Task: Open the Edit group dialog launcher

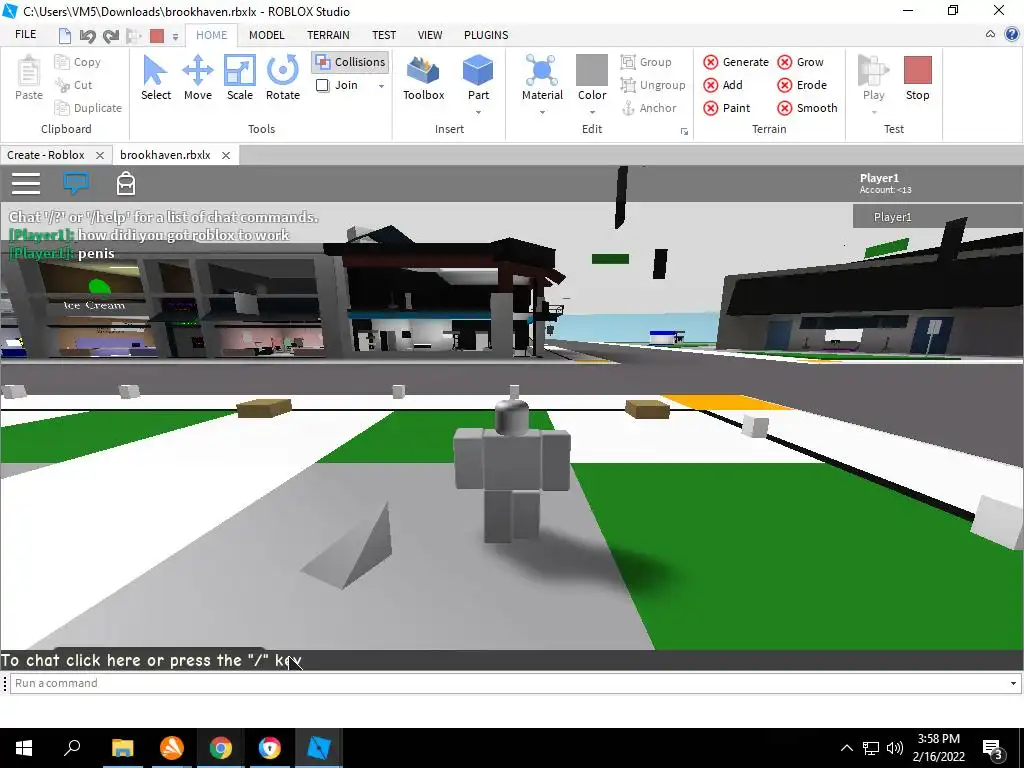Action: coord(684,132)
